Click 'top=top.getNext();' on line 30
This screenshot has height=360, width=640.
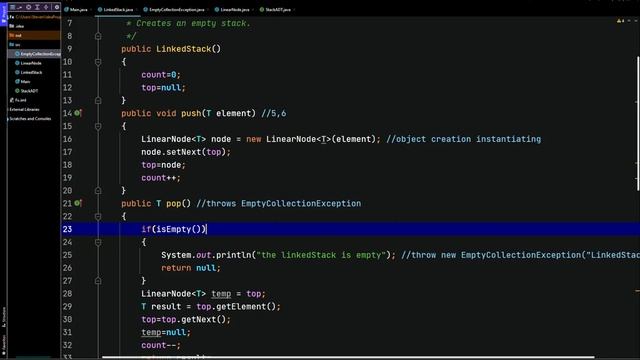[x=186, y=319]
